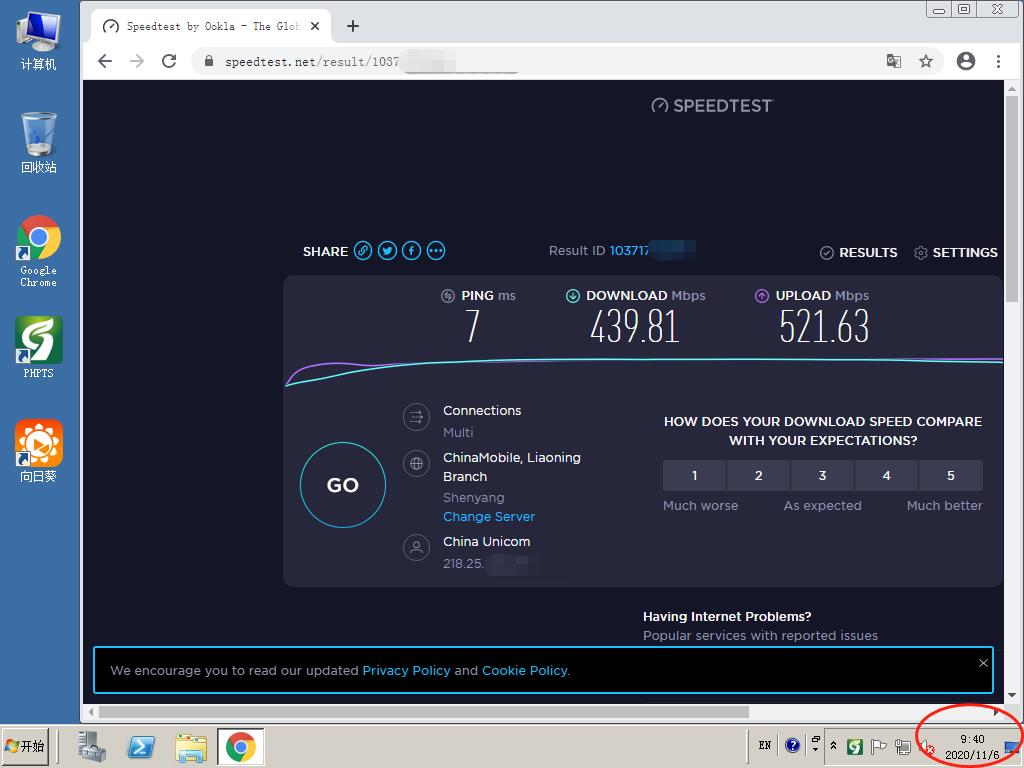The width and height of the screenshot is (1024, 768).
Task: Click the scroll left arrow
Action: (x=91, y=711)
